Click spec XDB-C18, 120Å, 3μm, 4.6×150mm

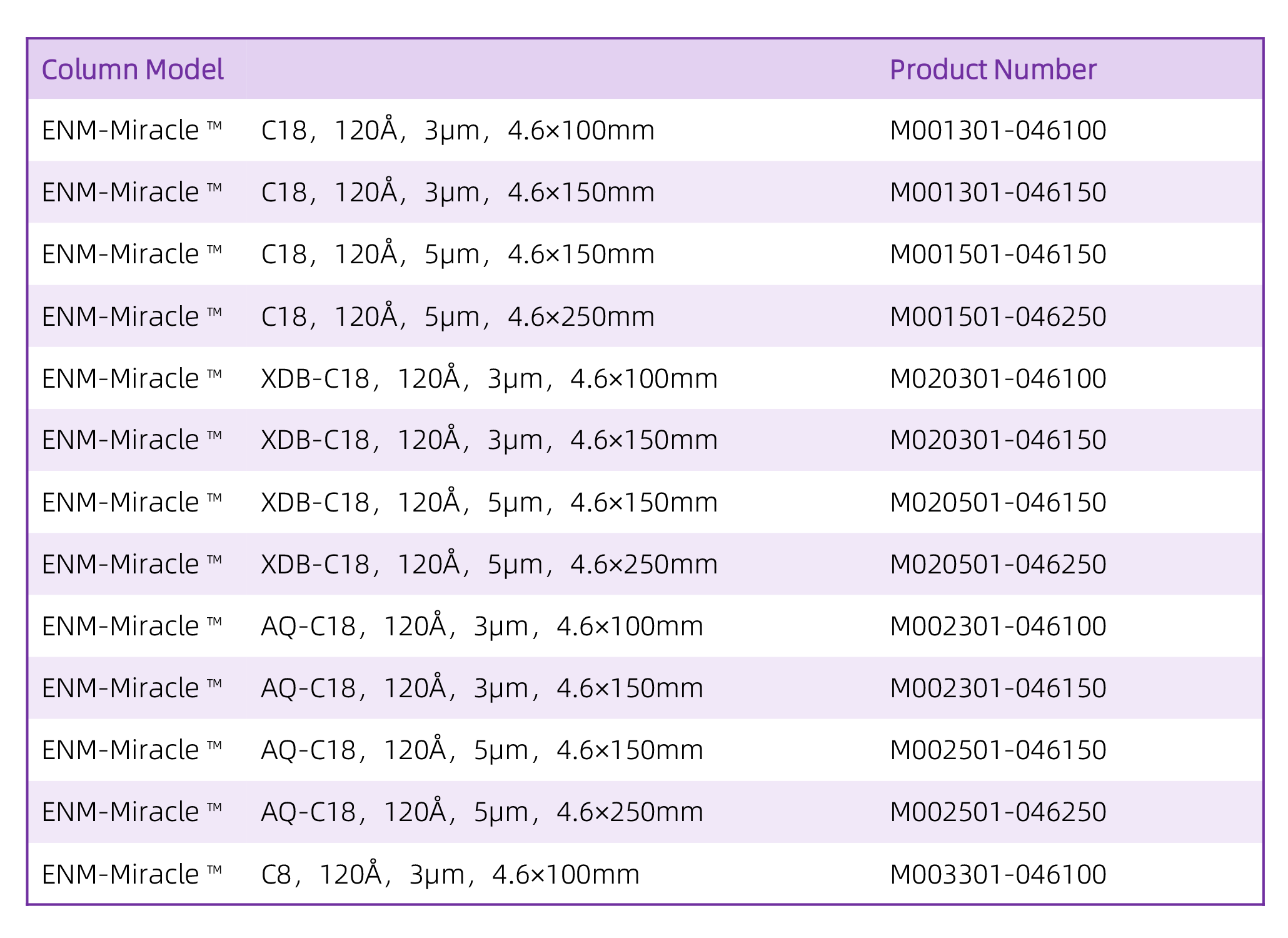tap(489, 438)
